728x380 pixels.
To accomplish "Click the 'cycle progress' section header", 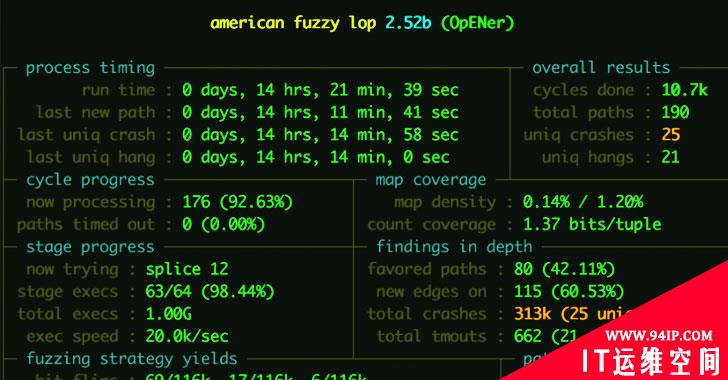I will pyautogui.click(x=90, y=180).
